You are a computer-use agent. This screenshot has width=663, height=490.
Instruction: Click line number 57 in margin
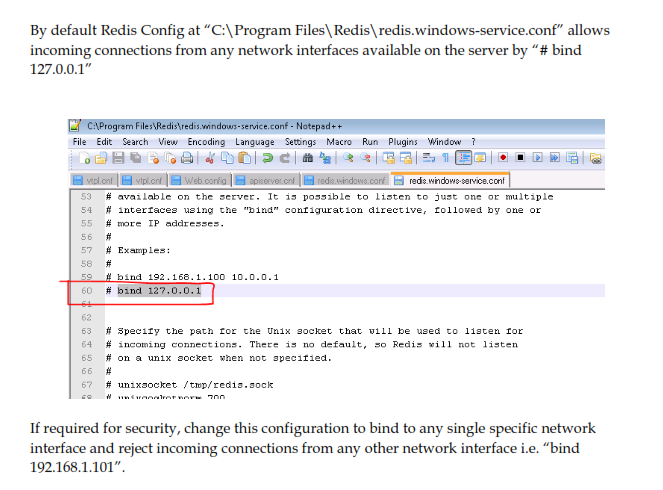(87, 250)
